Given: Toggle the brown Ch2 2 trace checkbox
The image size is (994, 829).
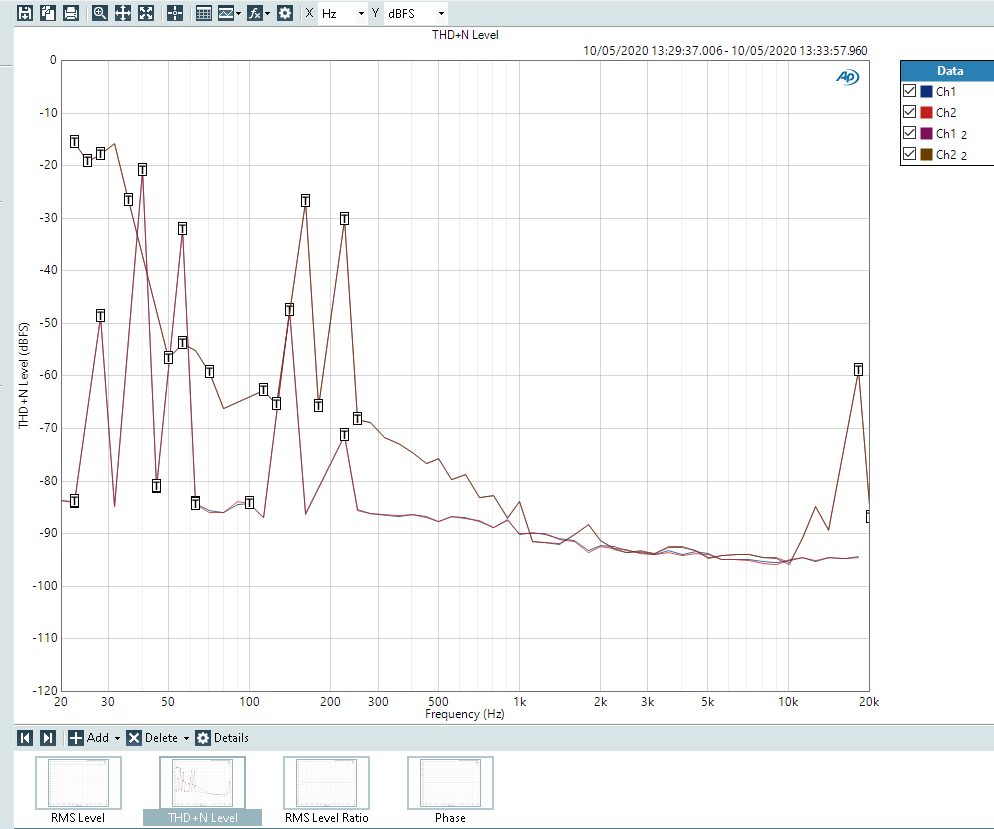Looking at the screenshot, I should pos(909,153).
